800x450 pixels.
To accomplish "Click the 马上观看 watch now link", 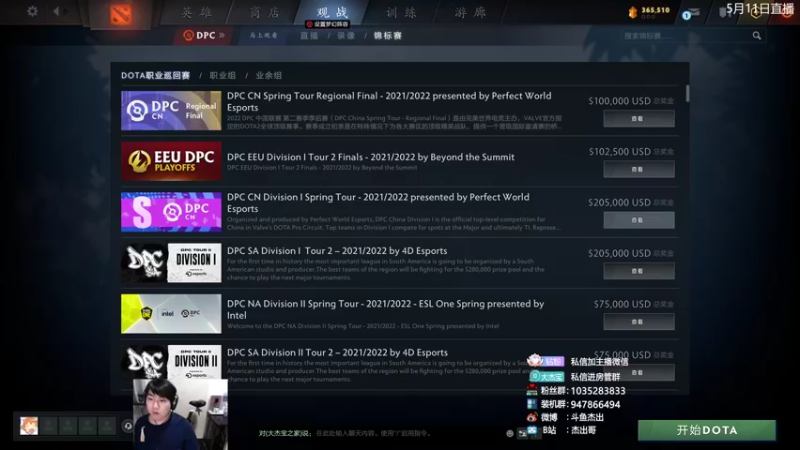I will click(x=264, y=35).
